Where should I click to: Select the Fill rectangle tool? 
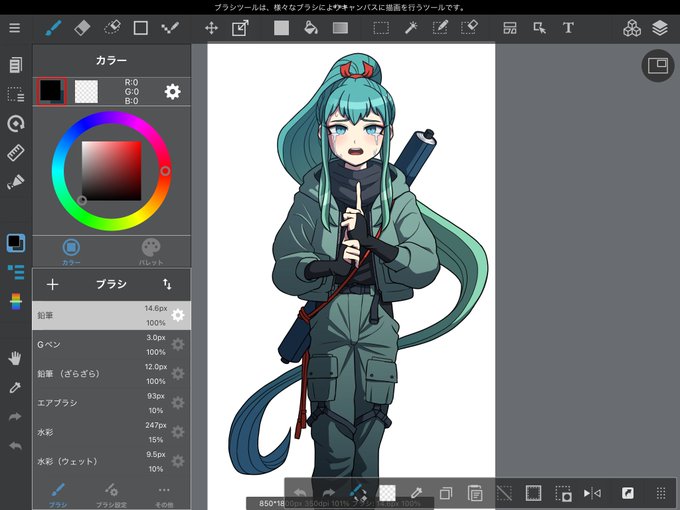[281, 28]
